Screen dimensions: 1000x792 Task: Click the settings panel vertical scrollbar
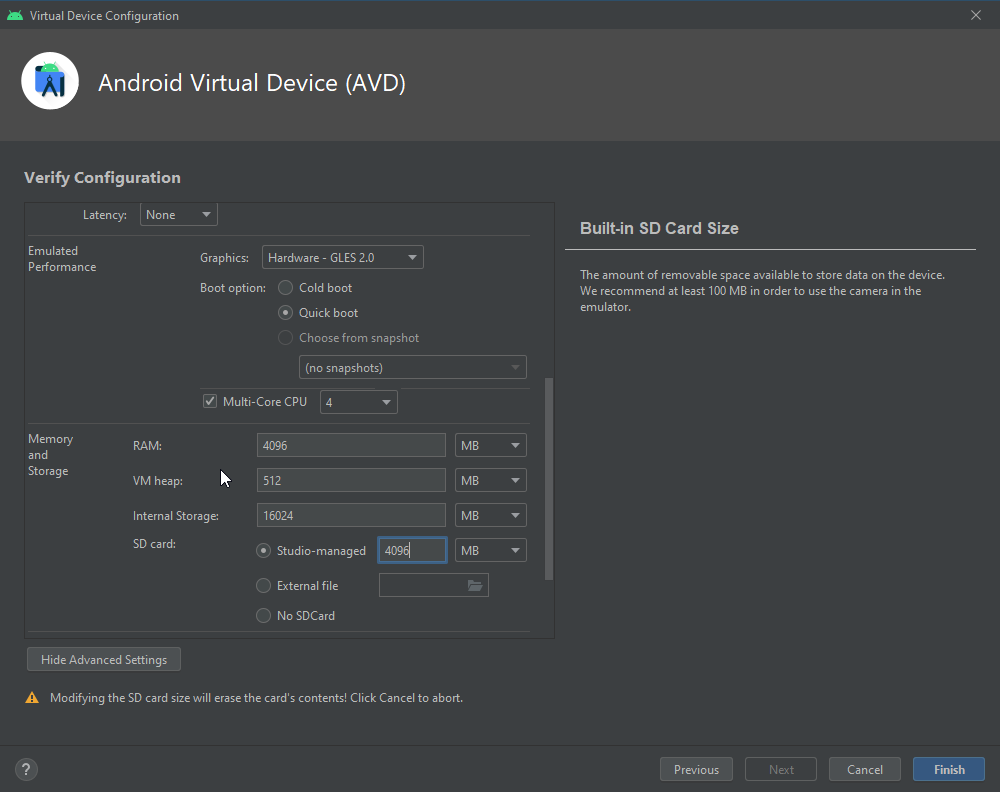[x=548, y=478]
